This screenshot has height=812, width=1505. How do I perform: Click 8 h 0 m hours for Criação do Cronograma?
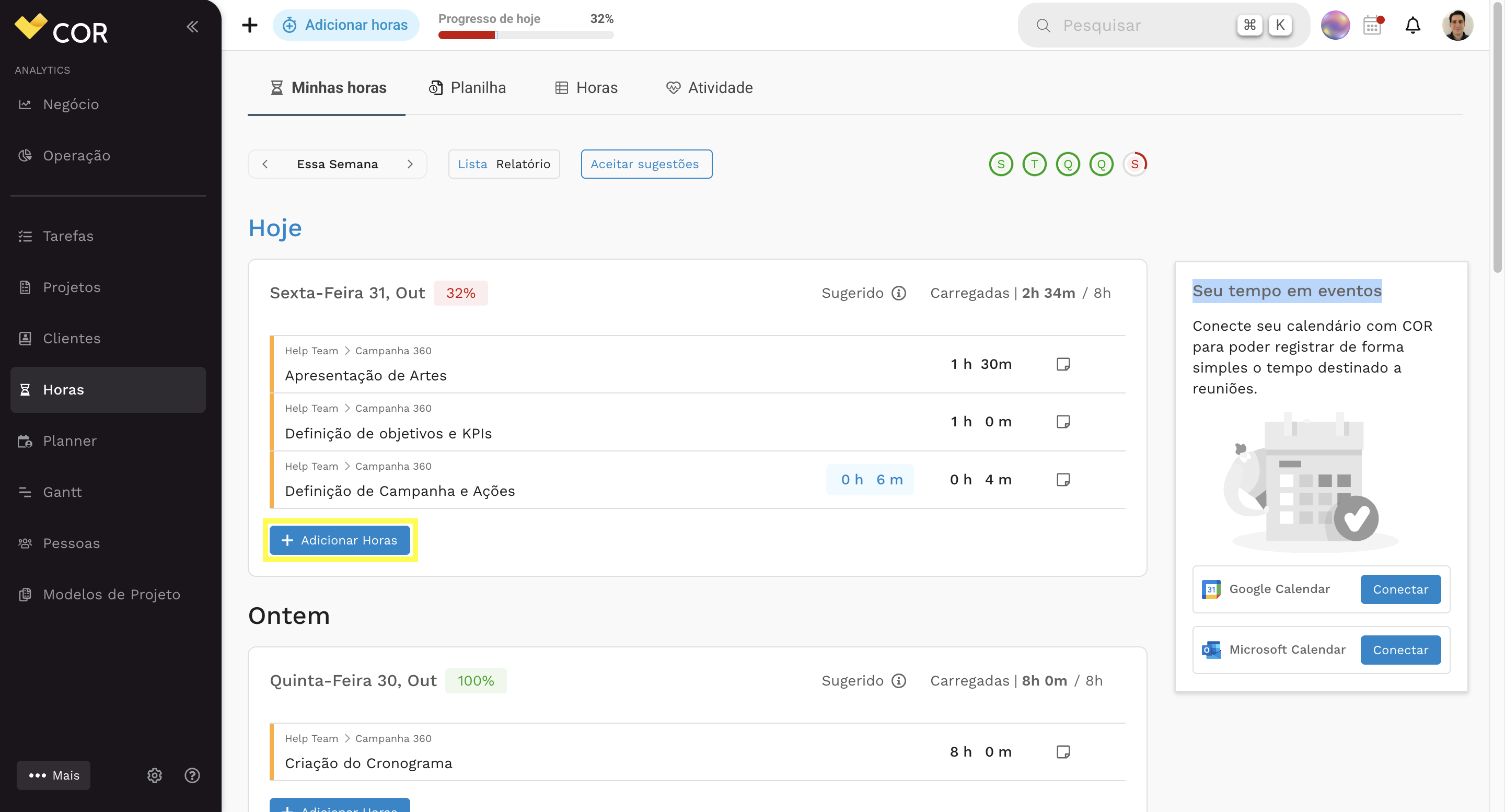981,752
